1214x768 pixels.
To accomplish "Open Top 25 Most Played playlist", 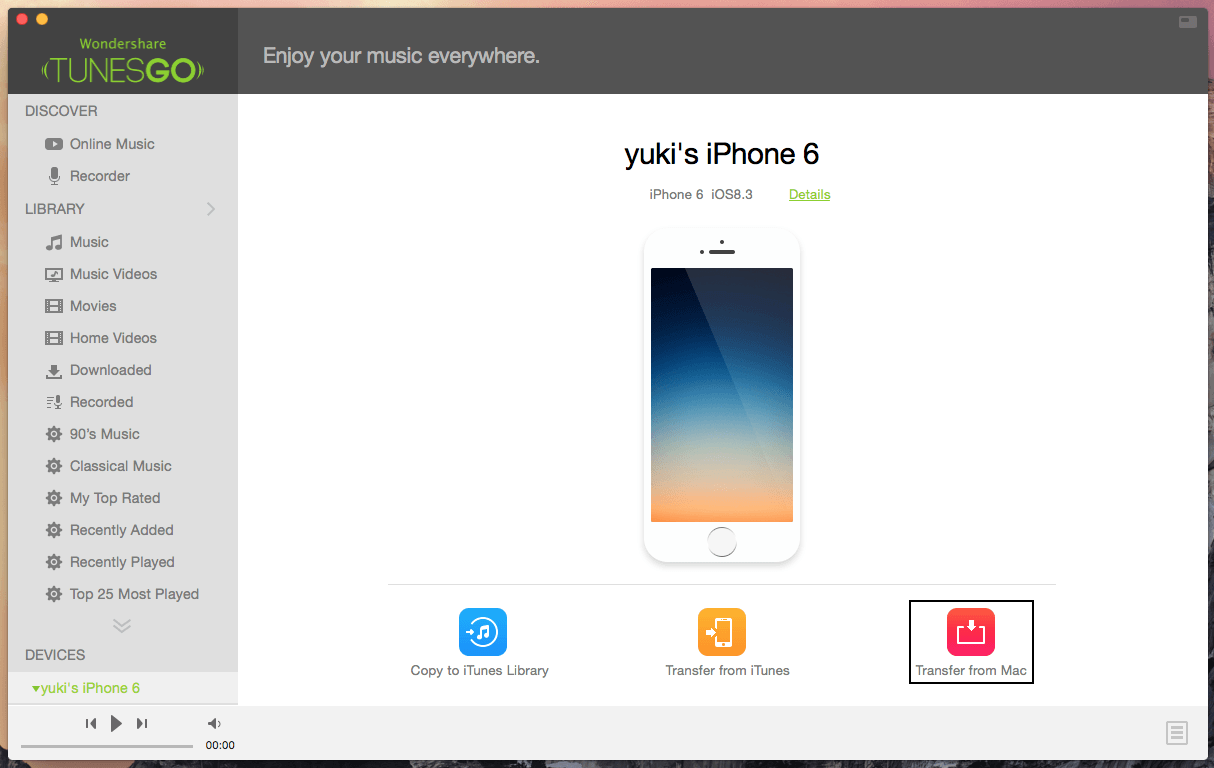I will [x=122, y=594].
